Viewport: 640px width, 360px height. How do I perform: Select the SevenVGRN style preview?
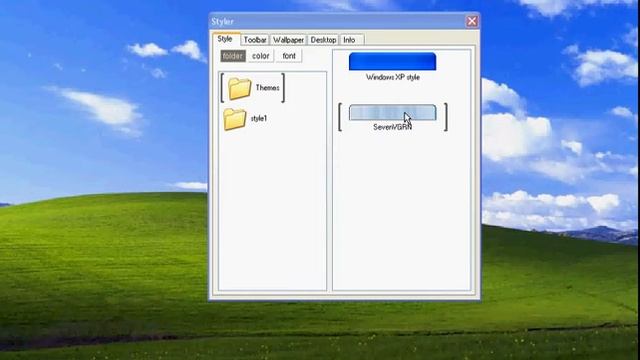[x=392, y=112]
